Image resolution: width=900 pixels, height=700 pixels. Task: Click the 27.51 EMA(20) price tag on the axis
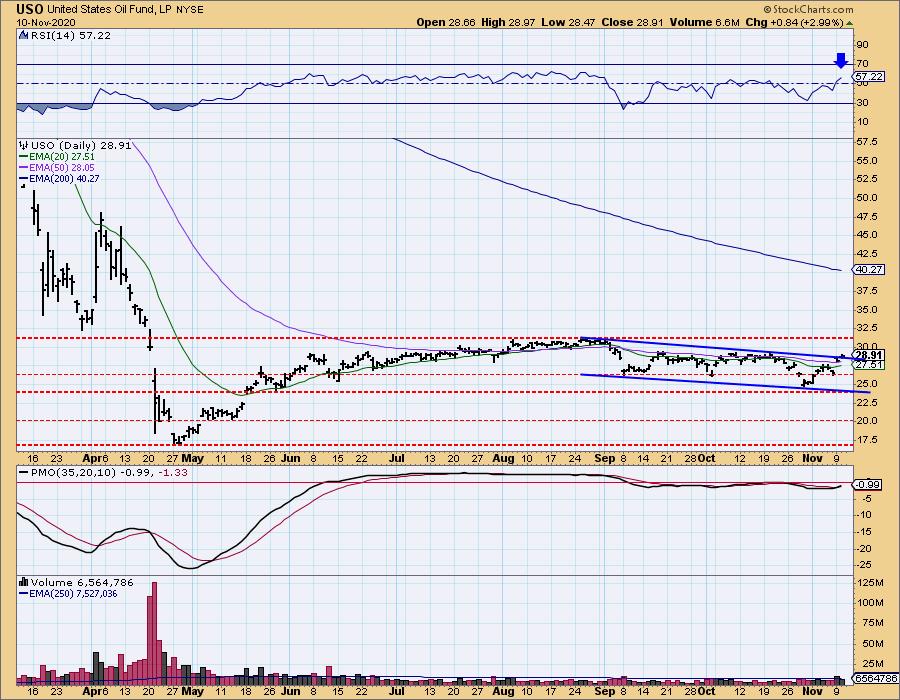click(869, 365)
